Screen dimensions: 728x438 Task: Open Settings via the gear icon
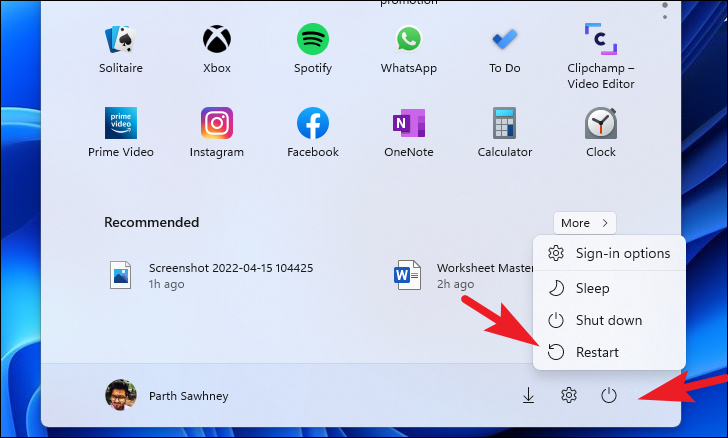(569, 395)
